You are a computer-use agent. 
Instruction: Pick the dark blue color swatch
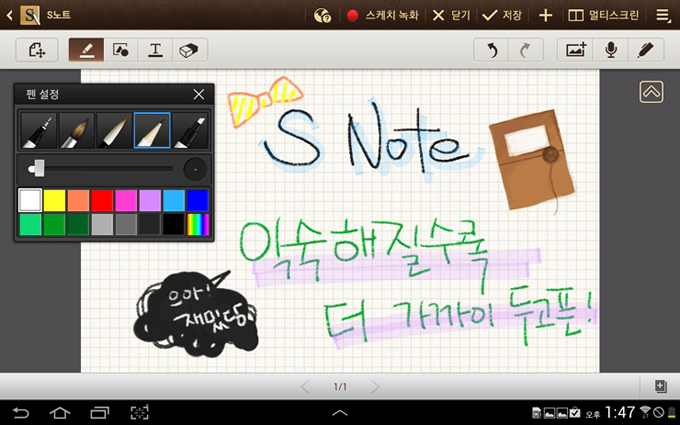click(x=197, y=200)
